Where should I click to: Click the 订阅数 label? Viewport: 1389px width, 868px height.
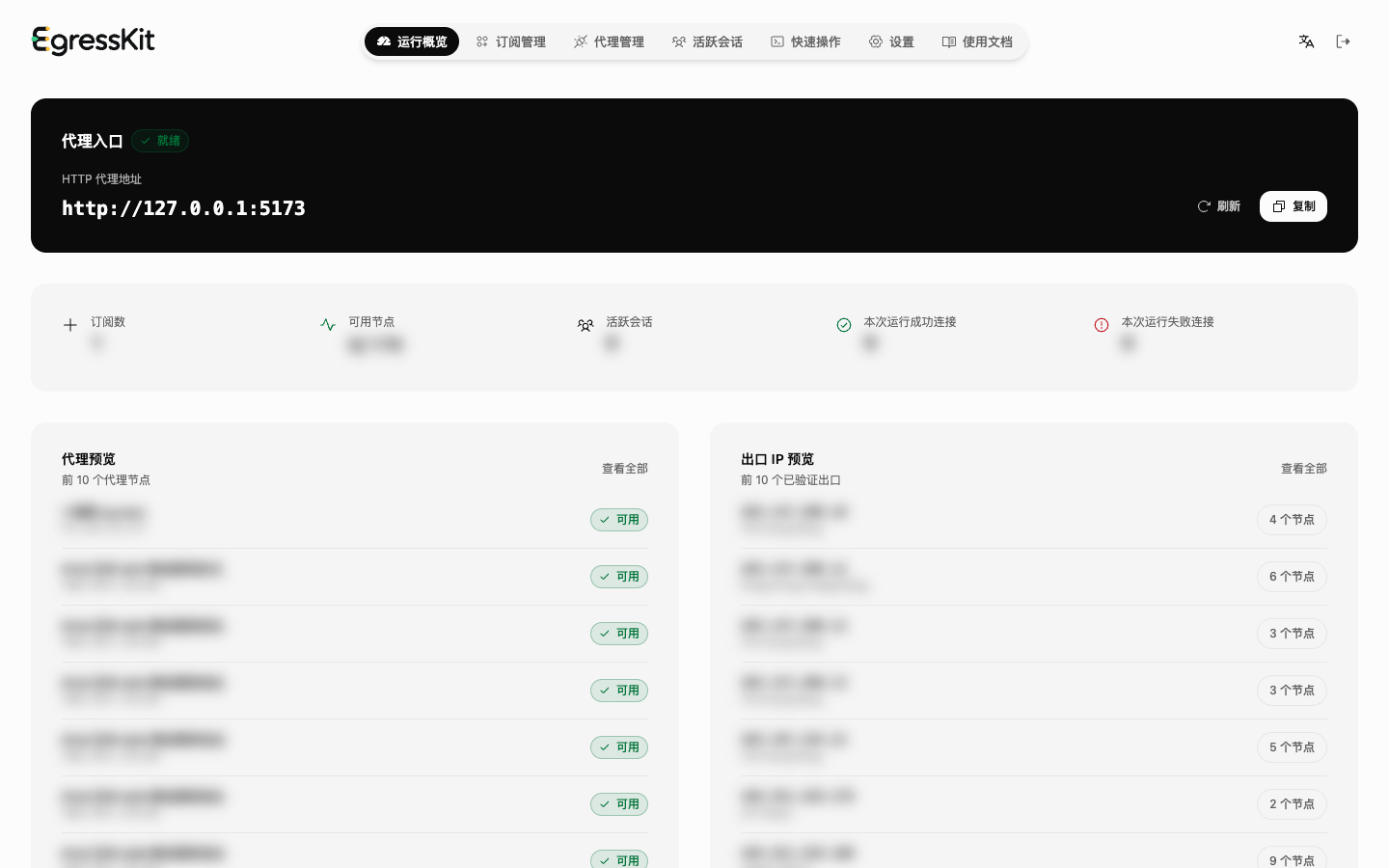(108, 322)
